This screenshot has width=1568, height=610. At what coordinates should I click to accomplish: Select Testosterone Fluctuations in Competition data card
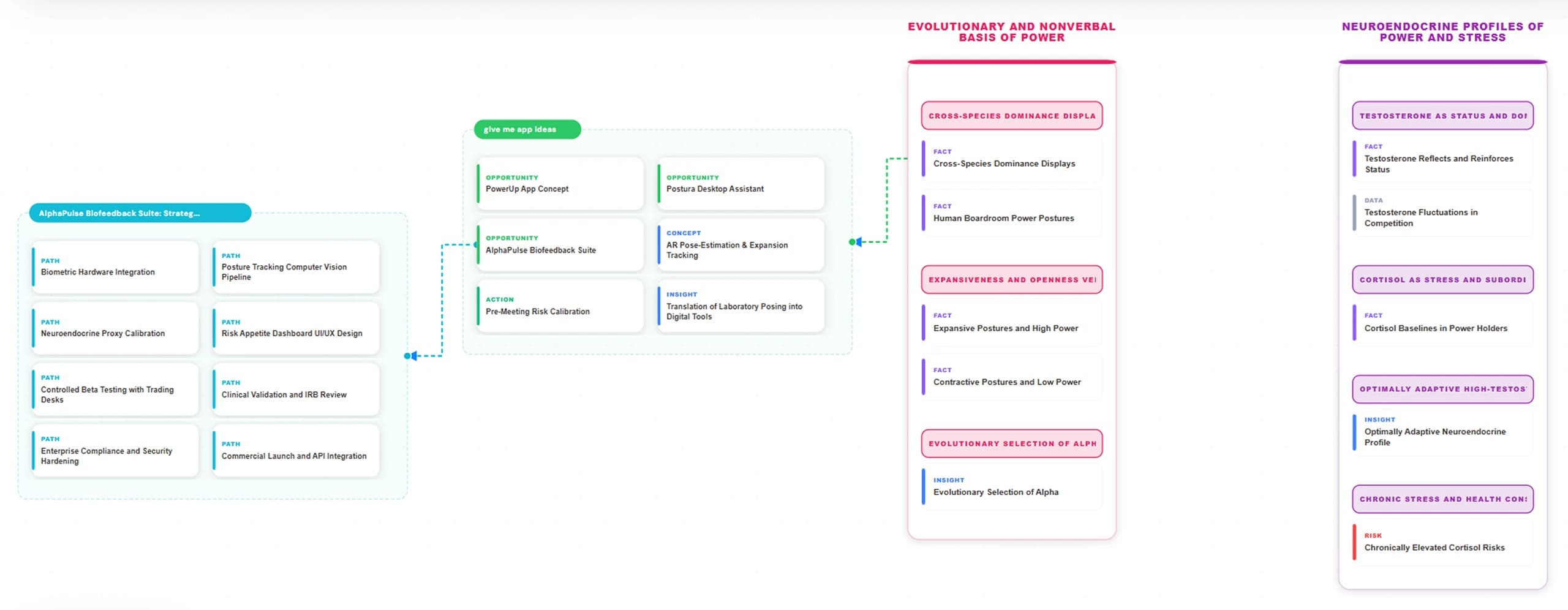pyautogui.click(x=1443, y=213)
